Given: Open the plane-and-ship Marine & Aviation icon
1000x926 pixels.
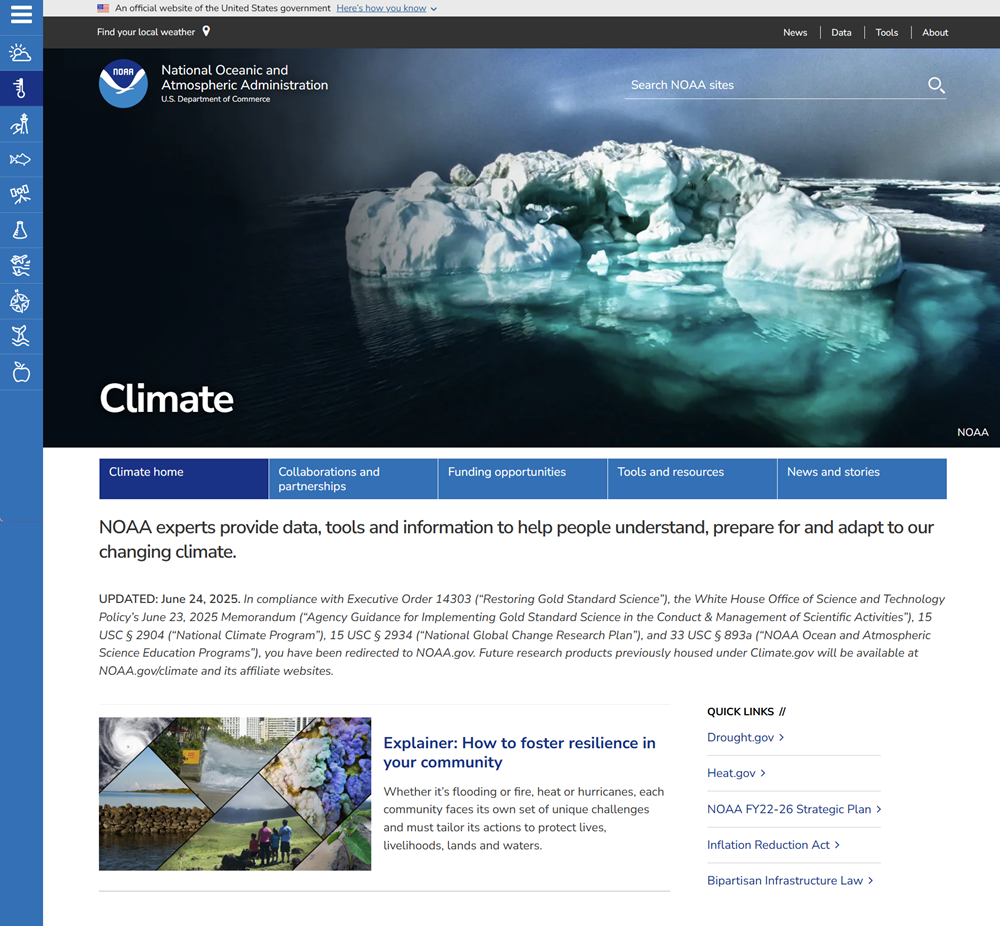Looking at the screenshot, I should point(21,266).
